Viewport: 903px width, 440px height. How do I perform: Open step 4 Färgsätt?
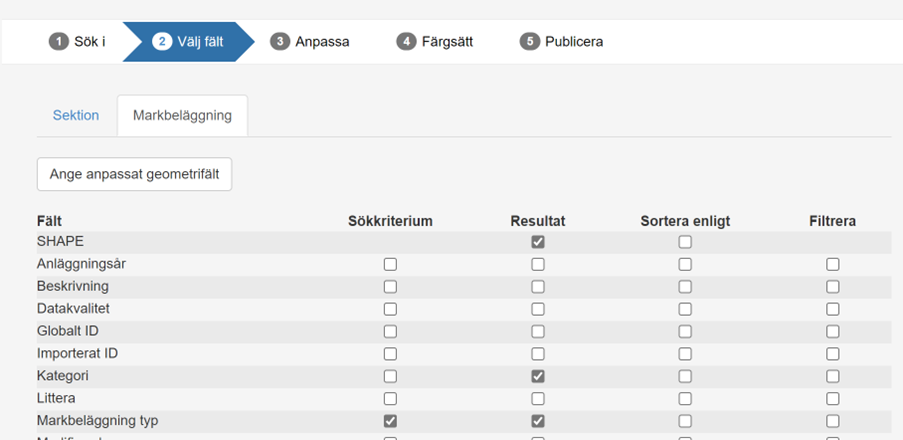[434, 42]
